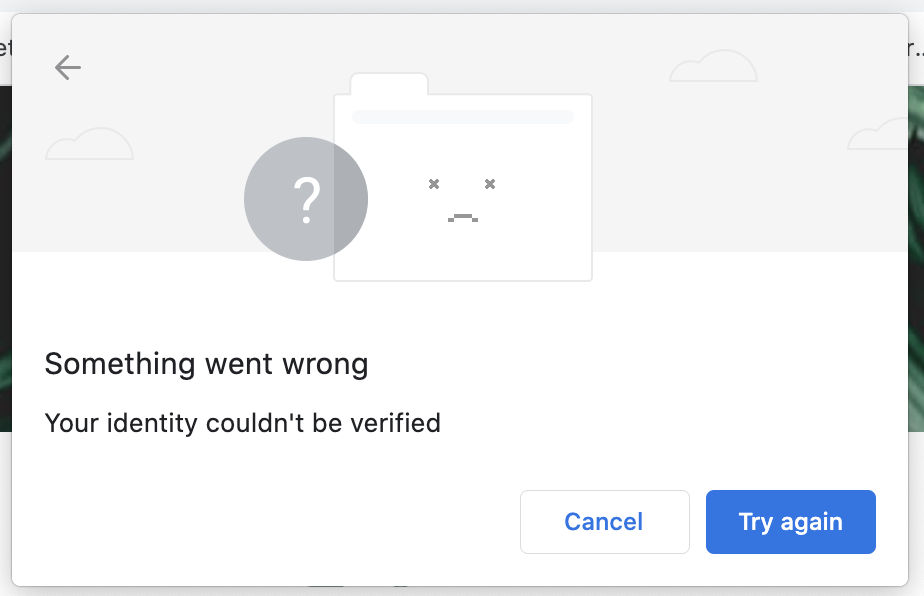Click the "Something went wrong" heading
This screenshot has height=596, width=924.
click(x=206, y=364)
